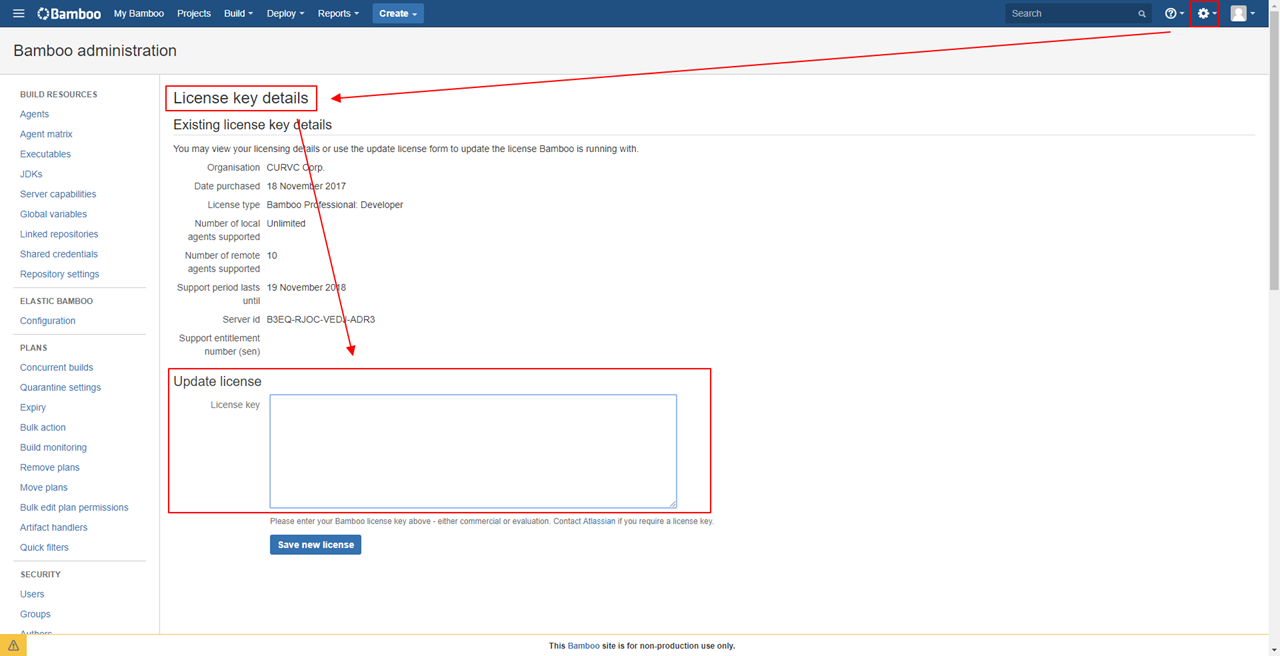Expand the Build dropdown menu
This screenshot has height=656, width=1280.
point(238,14)
